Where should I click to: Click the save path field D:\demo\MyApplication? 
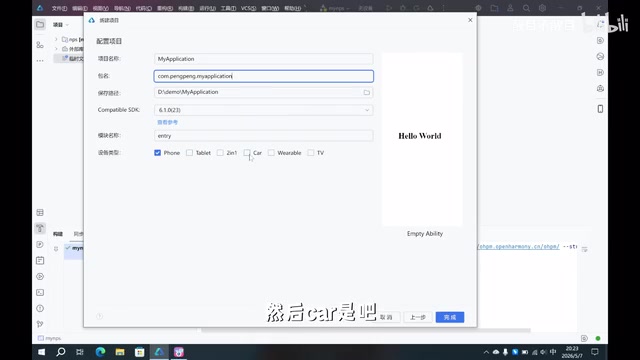pyautogui.click(x=264, y=92)
